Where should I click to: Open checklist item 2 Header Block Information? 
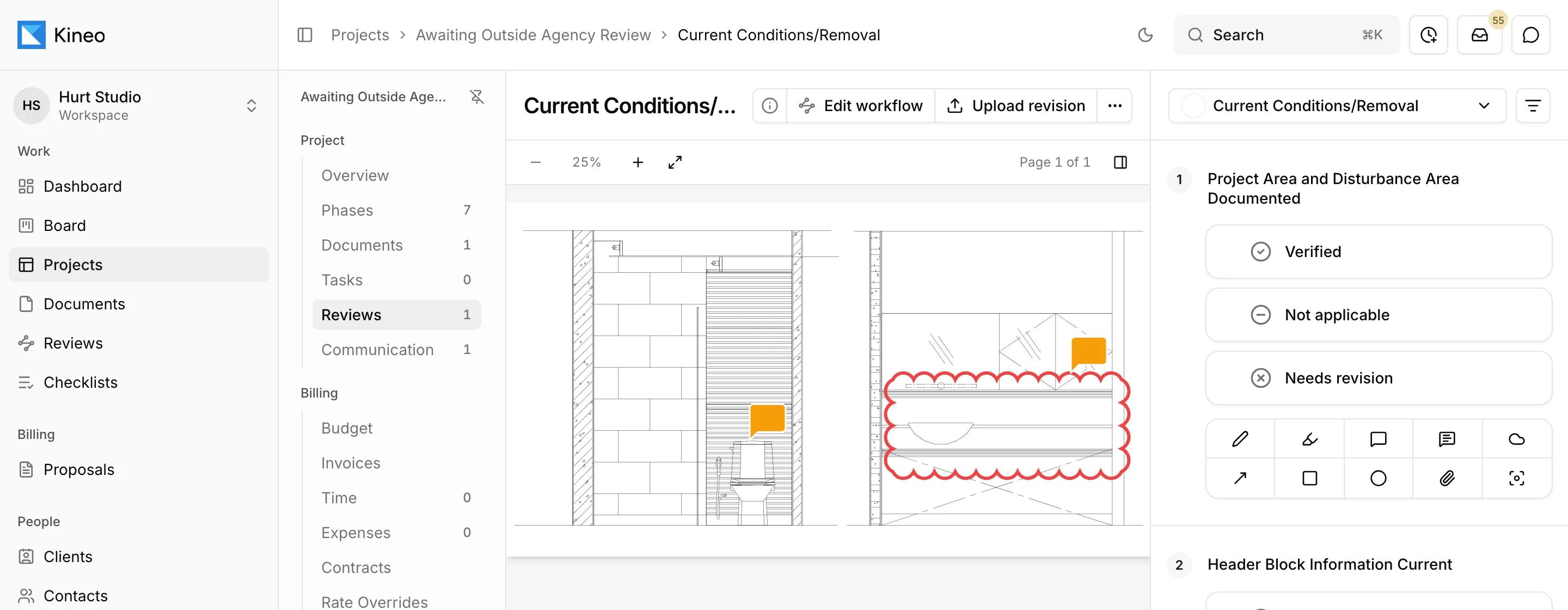[x=1330, y=564]
